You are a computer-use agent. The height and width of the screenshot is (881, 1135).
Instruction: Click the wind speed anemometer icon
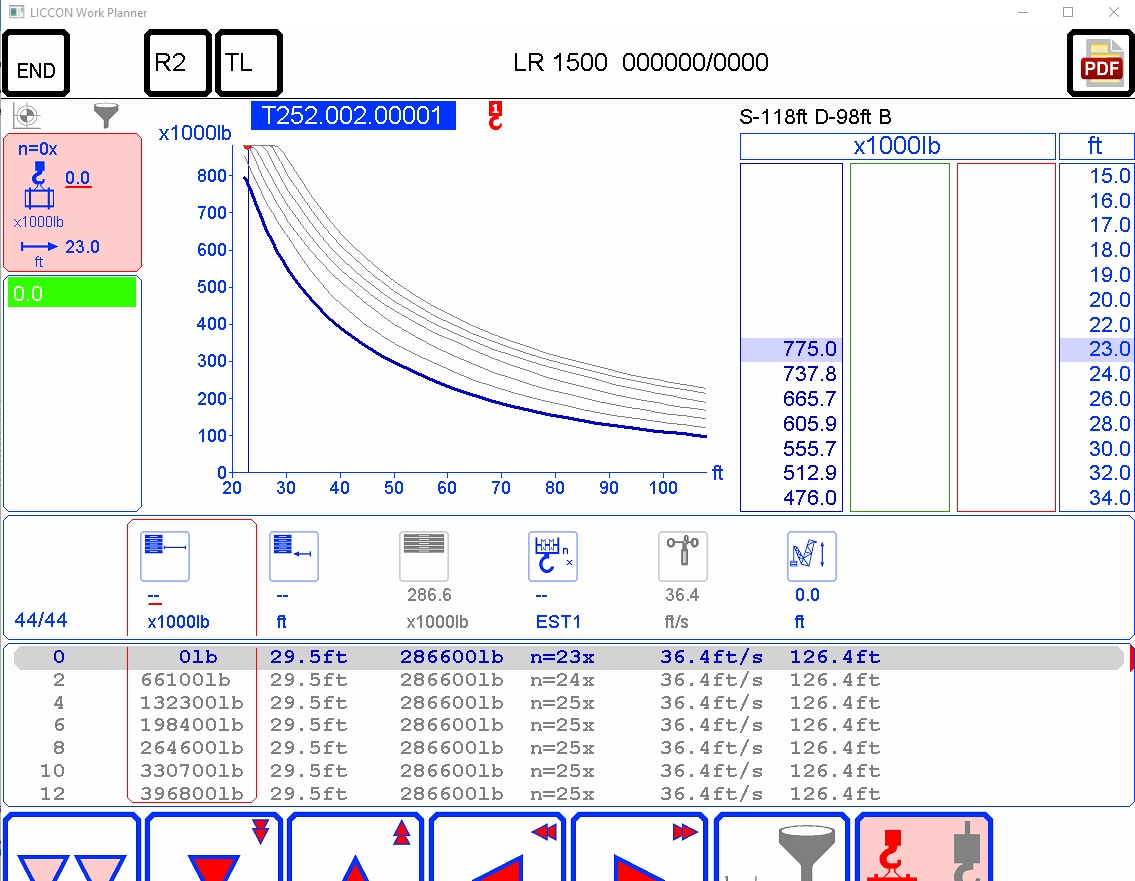[683, 556]
